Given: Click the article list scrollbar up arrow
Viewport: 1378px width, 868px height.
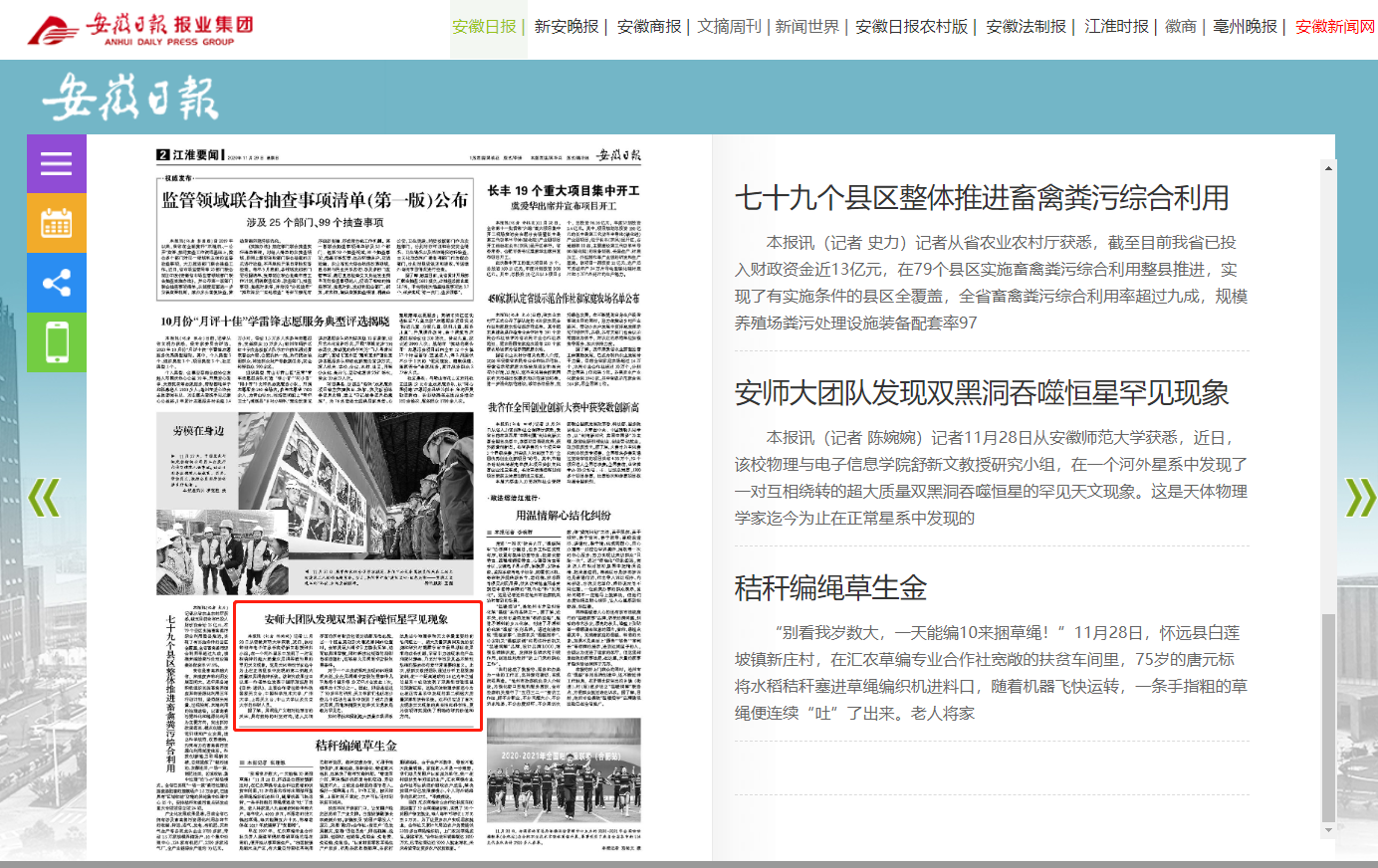Looking at the screenshot, I should (1327, 168).
